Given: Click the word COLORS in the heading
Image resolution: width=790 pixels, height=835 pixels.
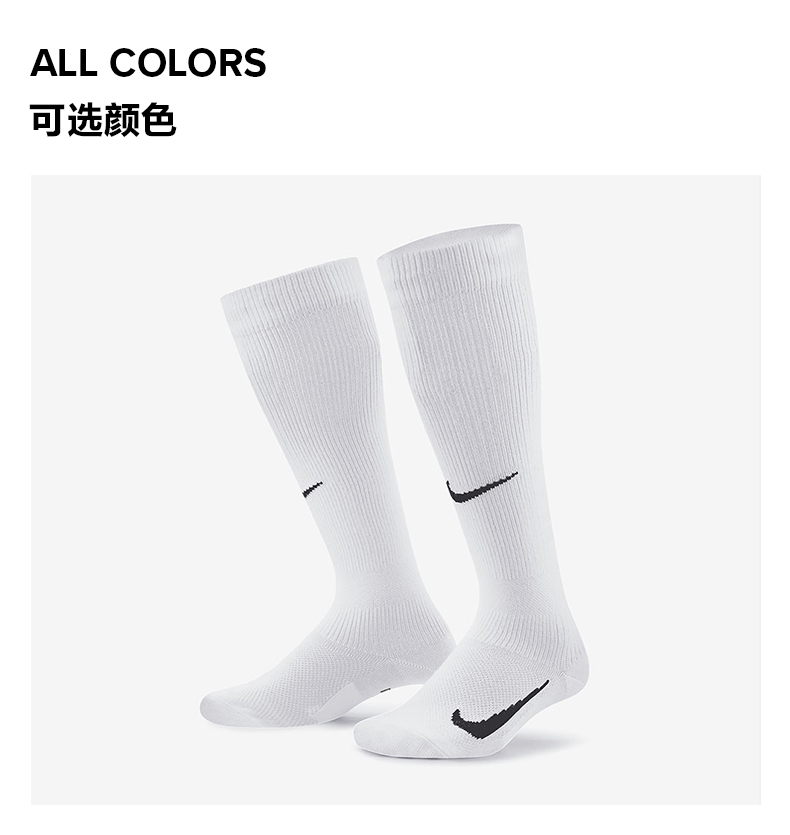Looking at the screenshot, I should (x=188, y=62).
